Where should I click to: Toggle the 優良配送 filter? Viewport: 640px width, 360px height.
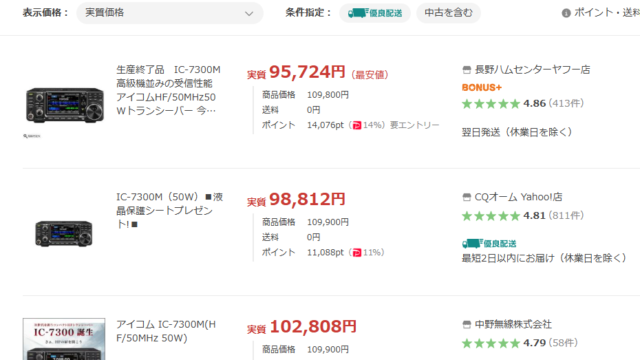click(x=375, y=13)
